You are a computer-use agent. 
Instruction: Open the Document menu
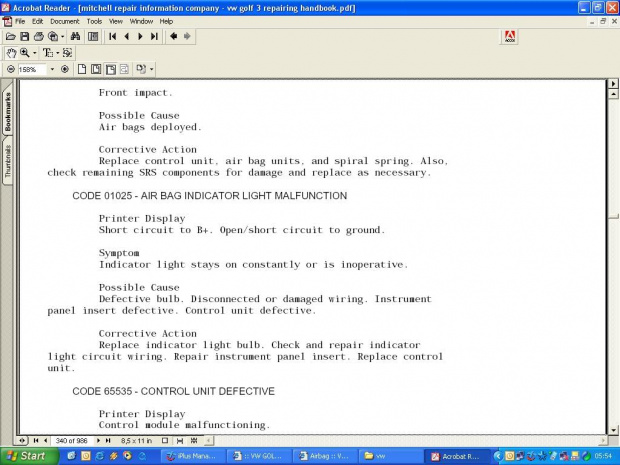64,21
